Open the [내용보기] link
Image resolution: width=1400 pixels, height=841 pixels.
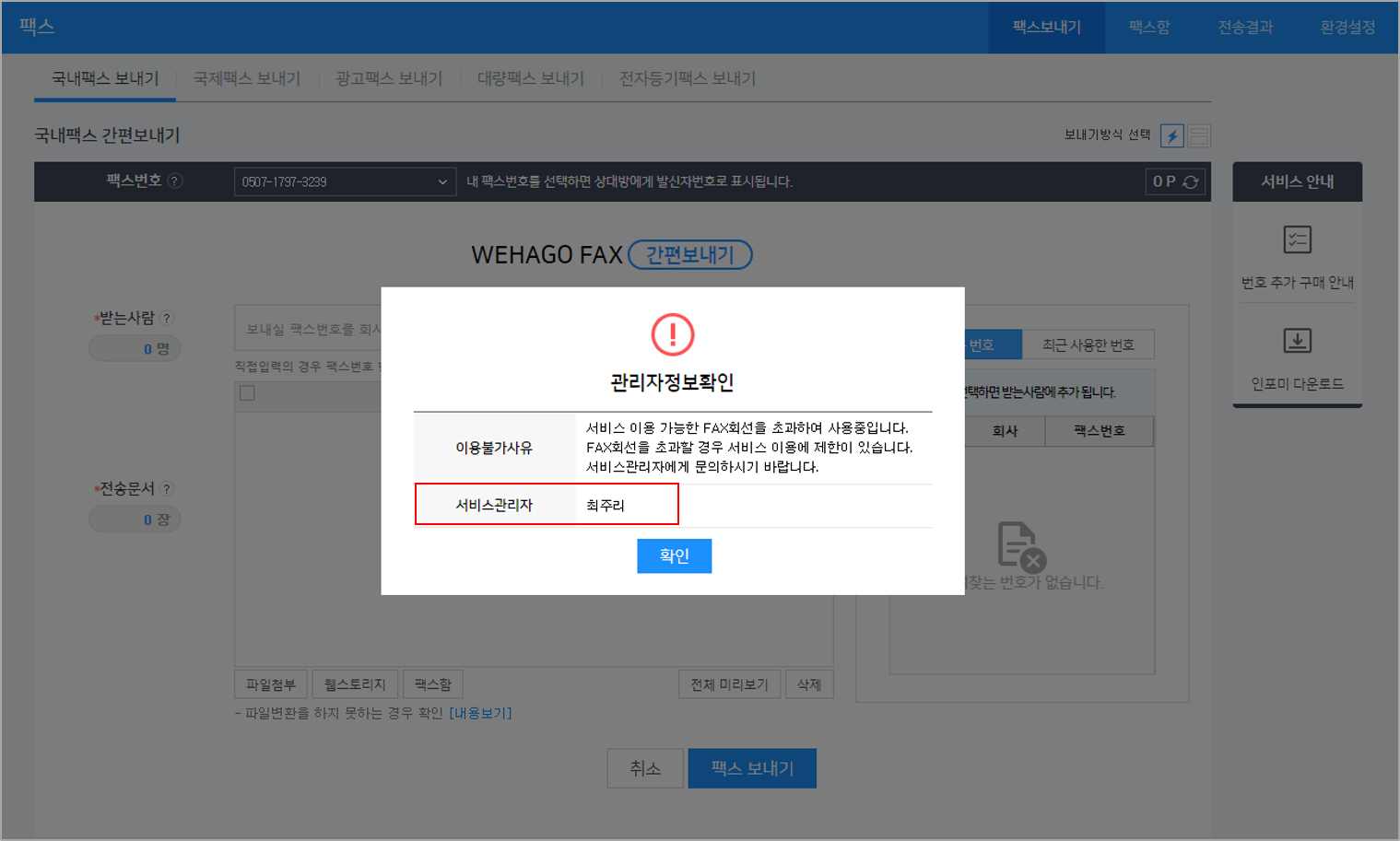(480, 714)
